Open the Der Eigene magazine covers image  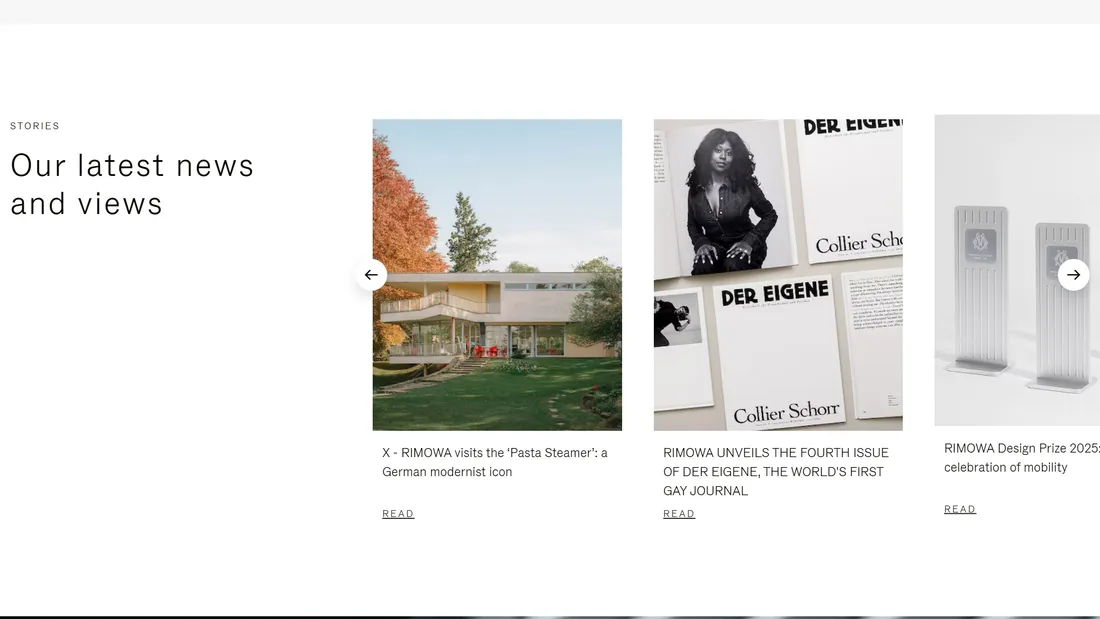point(778,274)
